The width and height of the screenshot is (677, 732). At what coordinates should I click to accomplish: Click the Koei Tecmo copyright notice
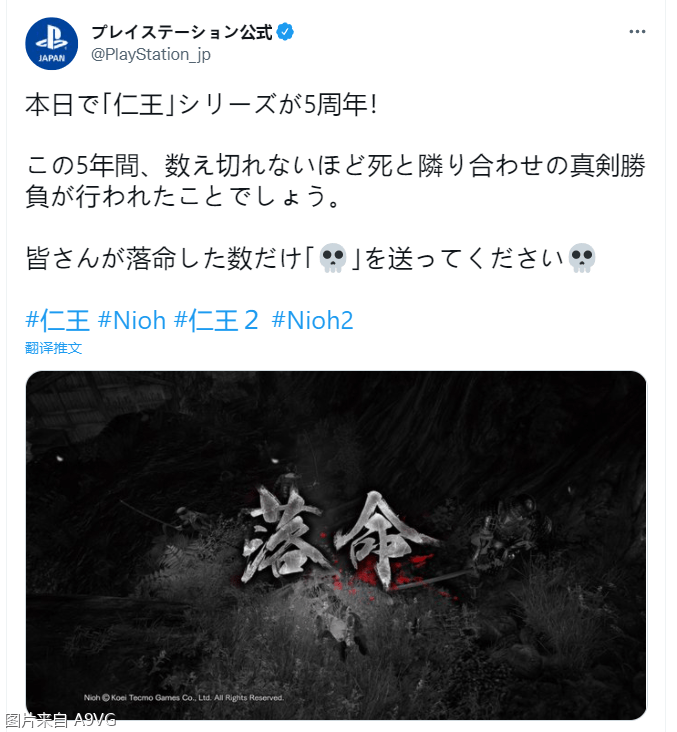(183, 697)
